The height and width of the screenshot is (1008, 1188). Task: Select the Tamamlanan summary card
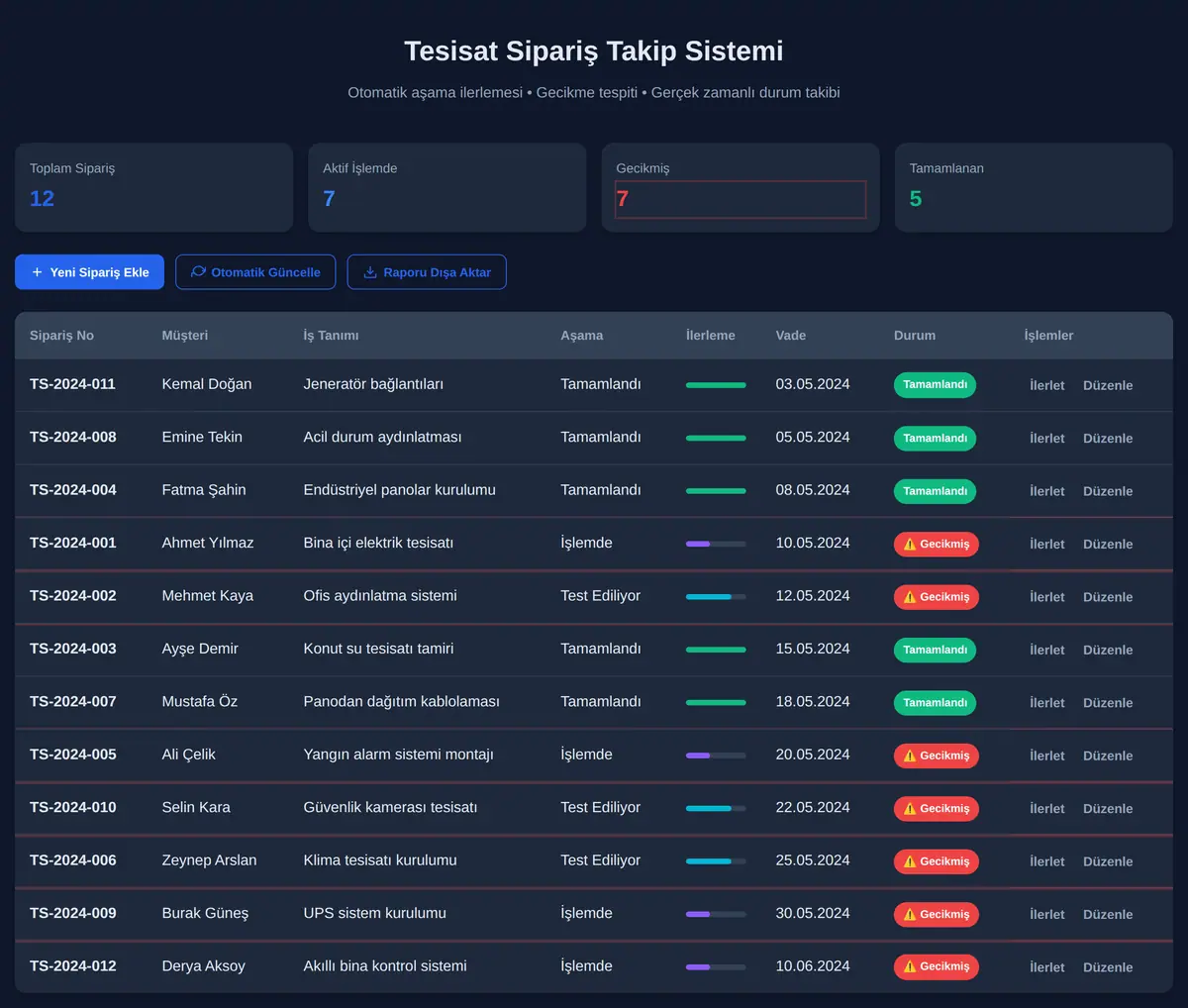pos(1034,187)
